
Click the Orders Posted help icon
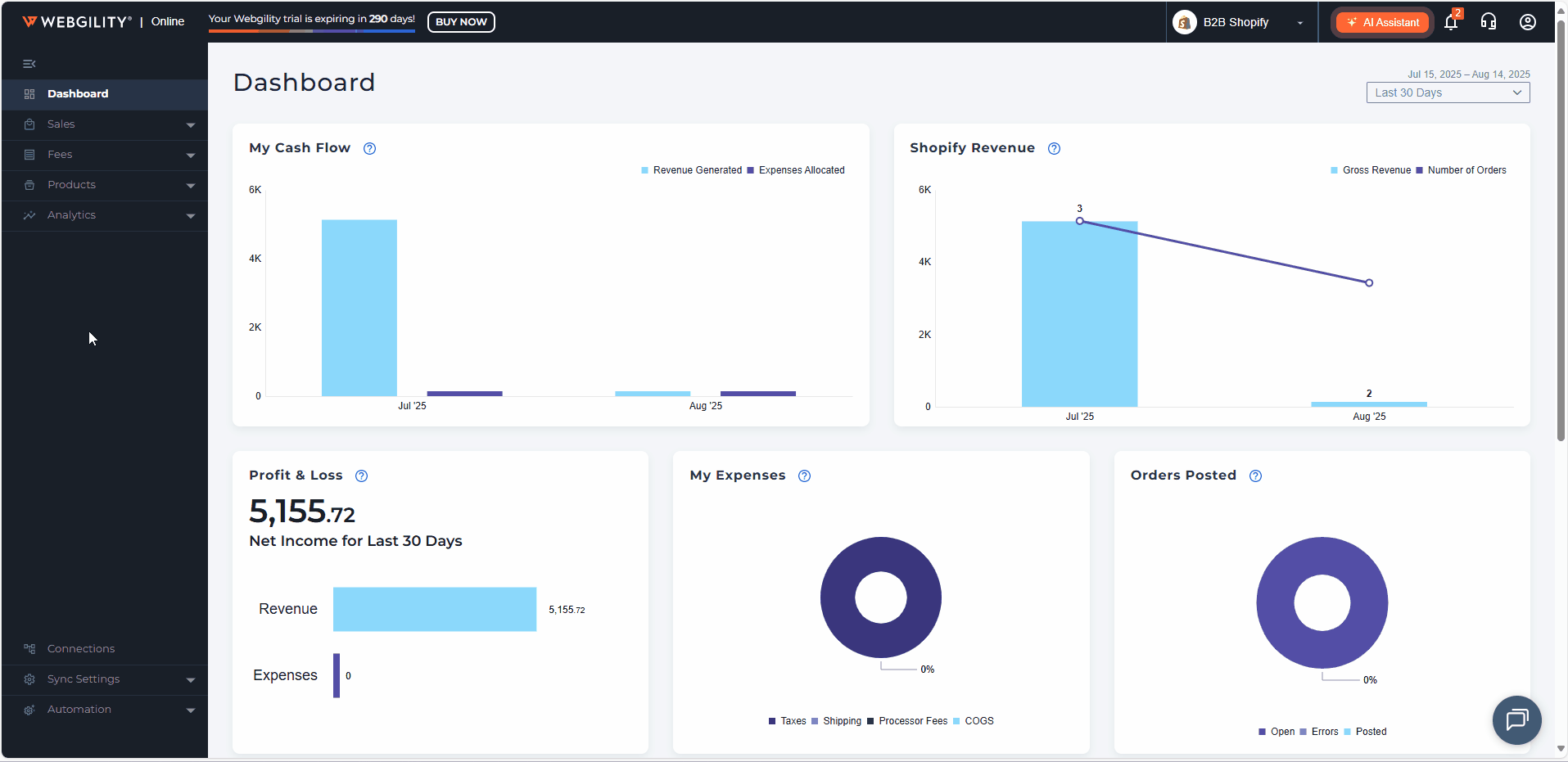[1255, 476]
